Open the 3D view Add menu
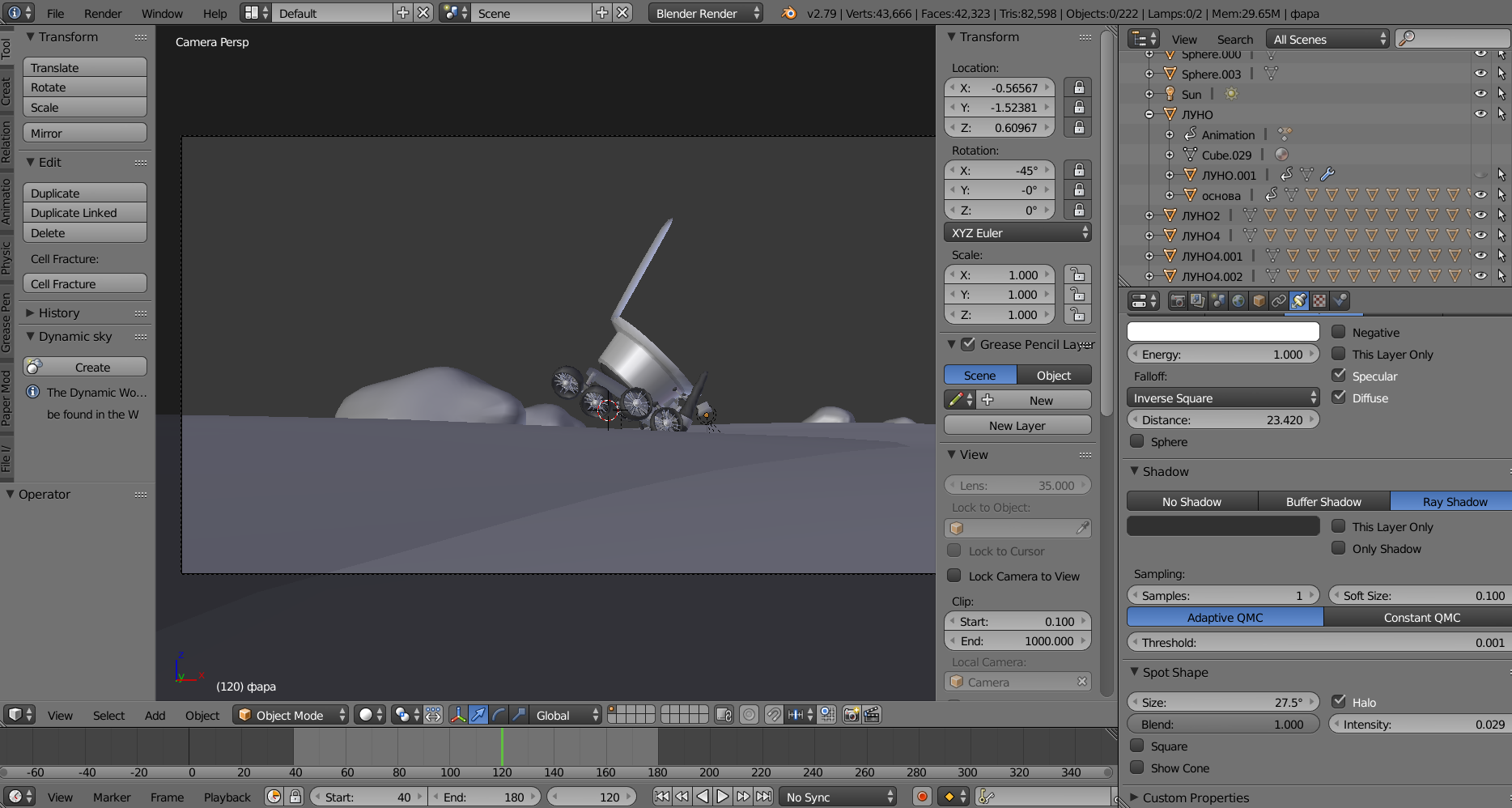This screenshot has height=808, width=1512. (x=155, y=715)
